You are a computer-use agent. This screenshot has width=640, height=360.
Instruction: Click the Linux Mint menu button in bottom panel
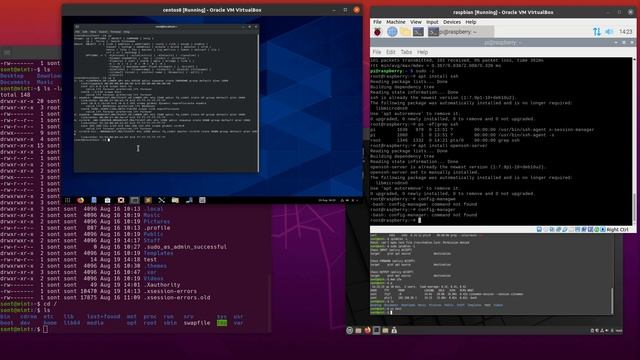[349, 331]
